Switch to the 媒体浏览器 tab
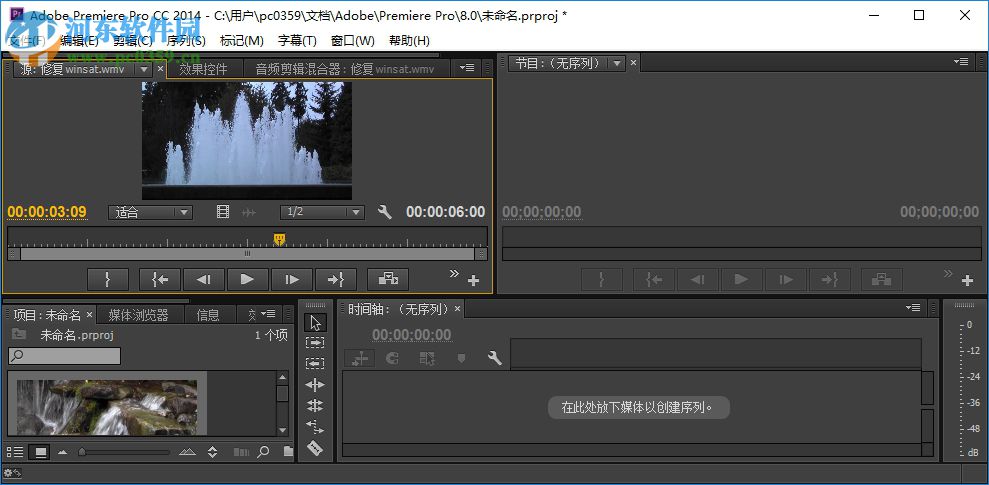989x485 pixels. (139, 315)
